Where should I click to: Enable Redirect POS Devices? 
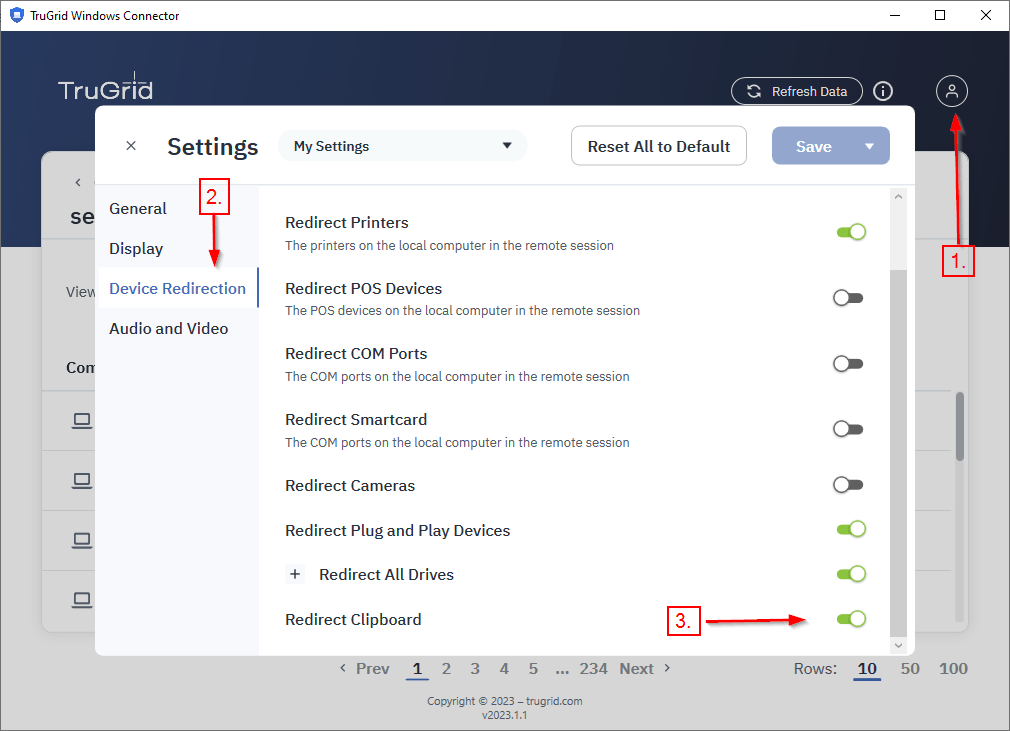coord(847,297)
